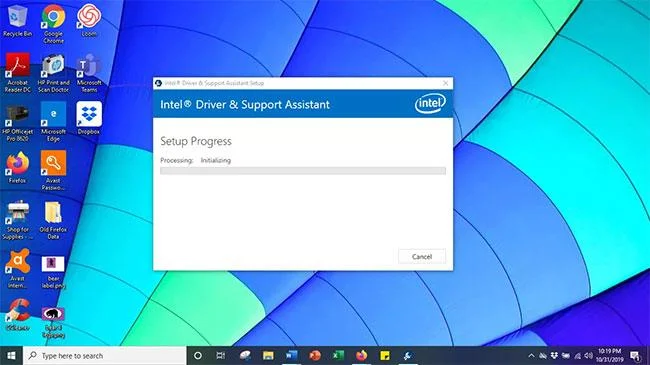Select the Microsoft Teams desktop shortcut

[89, 73]
